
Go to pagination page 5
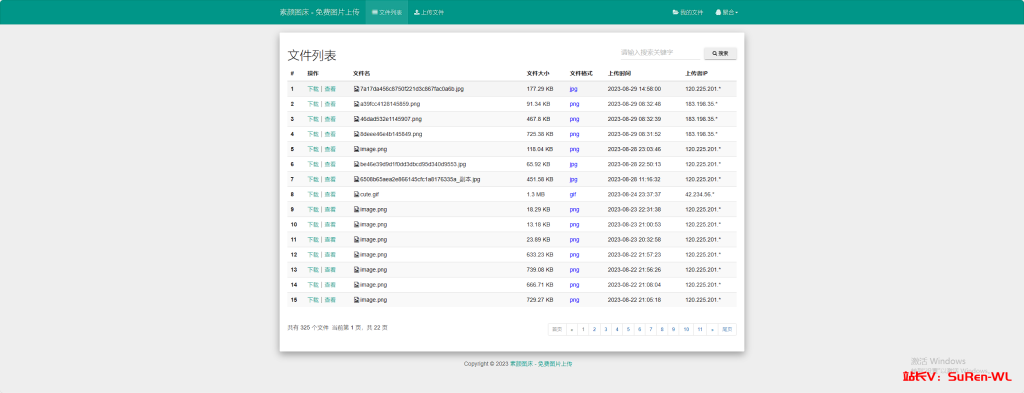click(628, 330)
